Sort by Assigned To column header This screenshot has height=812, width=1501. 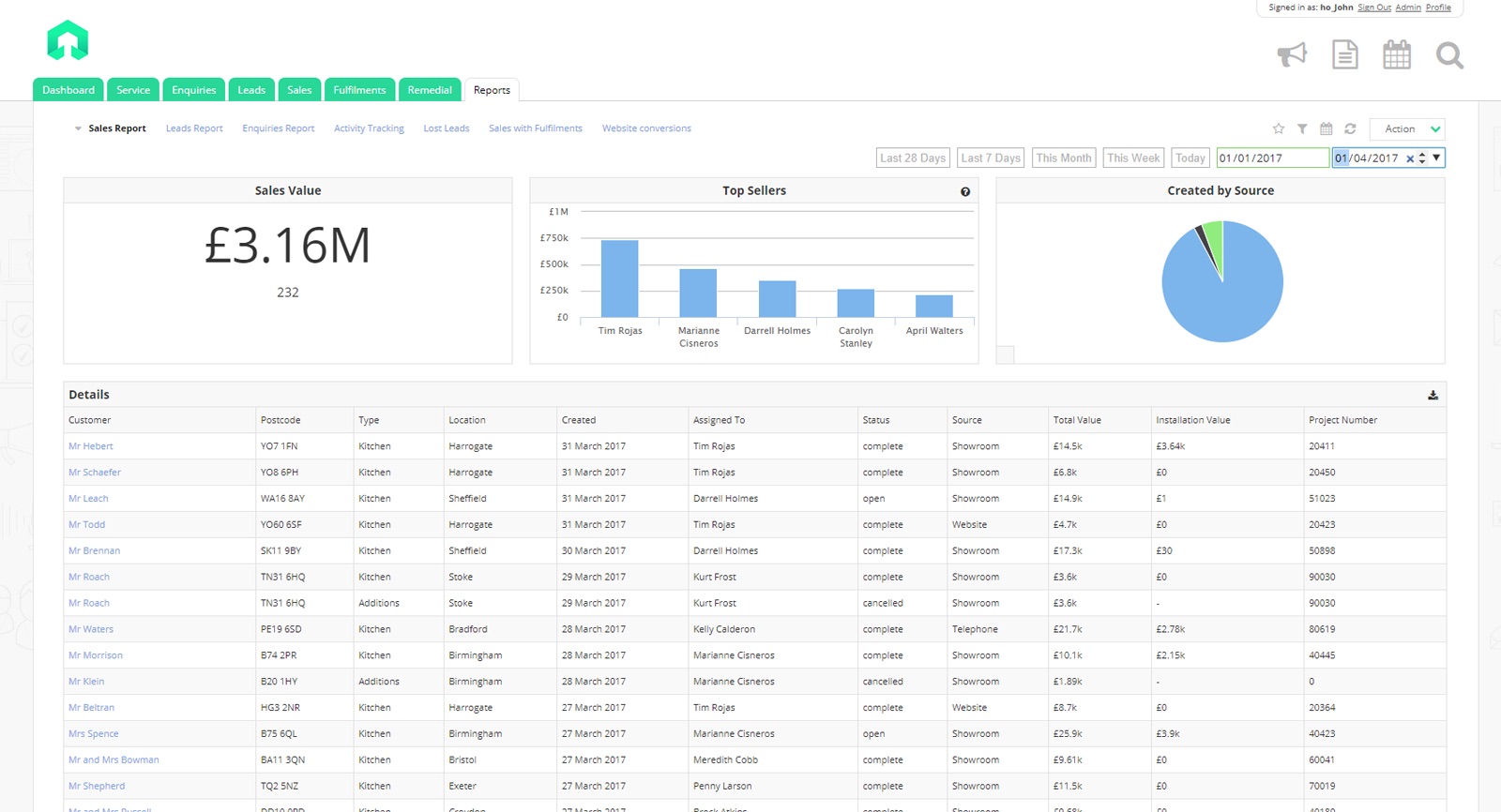pos(719,420)
